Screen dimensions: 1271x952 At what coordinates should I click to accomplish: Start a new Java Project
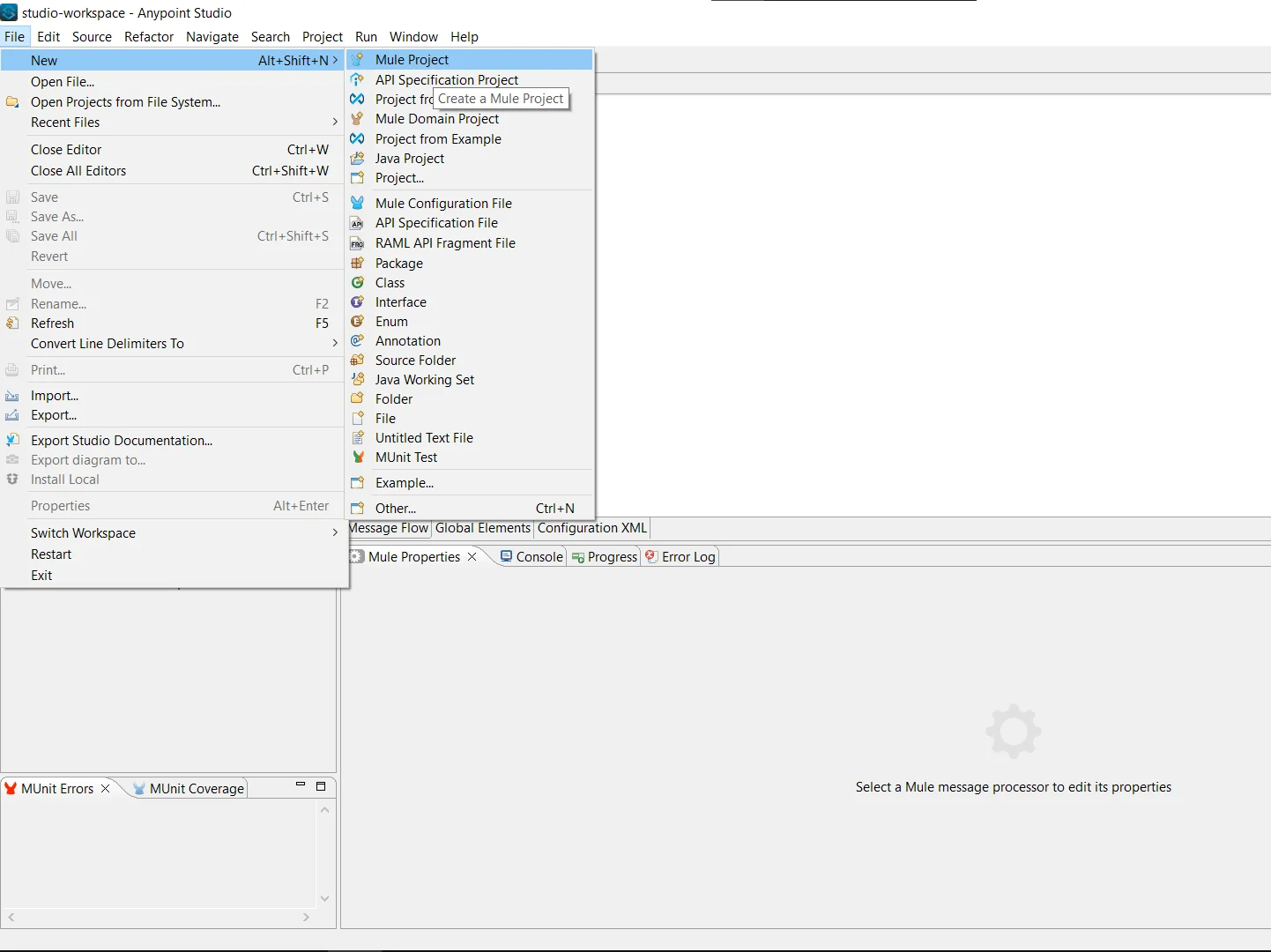coord(409,159)
